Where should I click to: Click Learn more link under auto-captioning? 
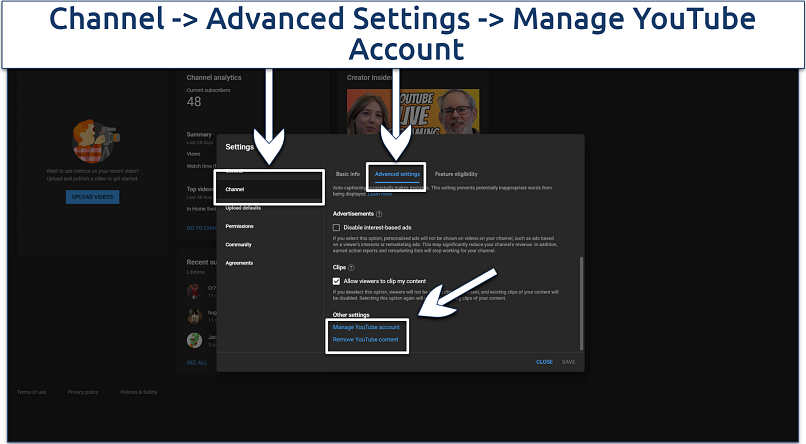point(380,194)
